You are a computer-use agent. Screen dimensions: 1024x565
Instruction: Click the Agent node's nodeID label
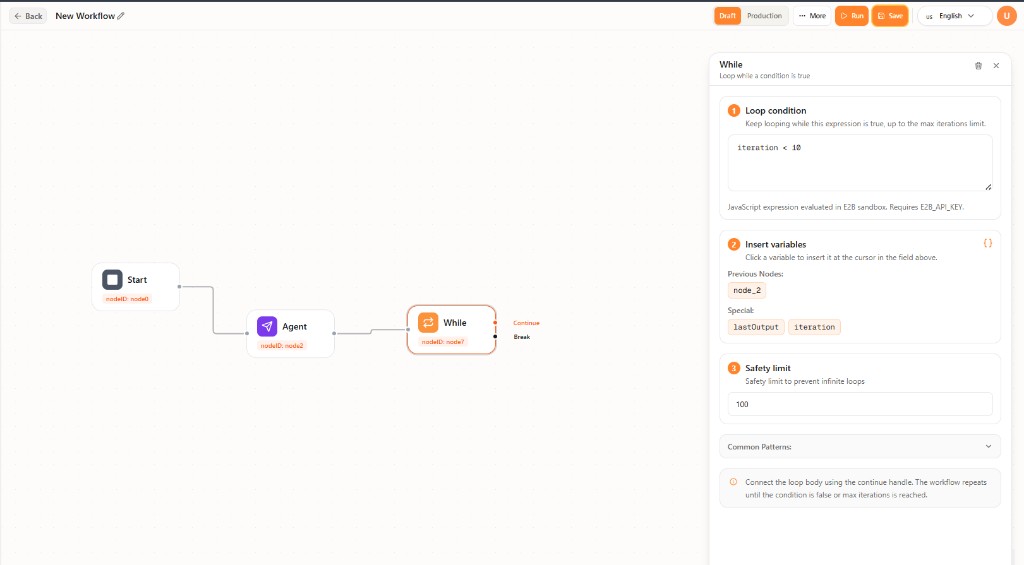[282, 346]
